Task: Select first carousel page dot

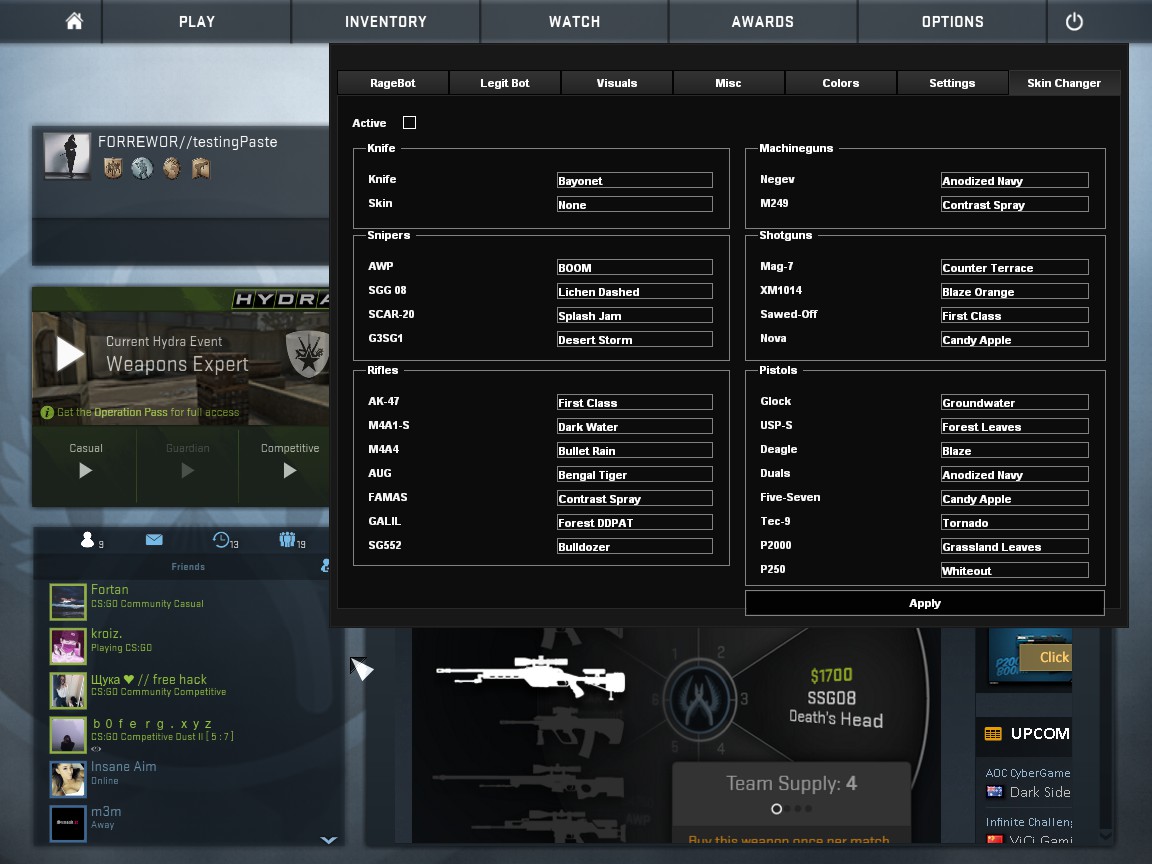Action: coord(777,809)
